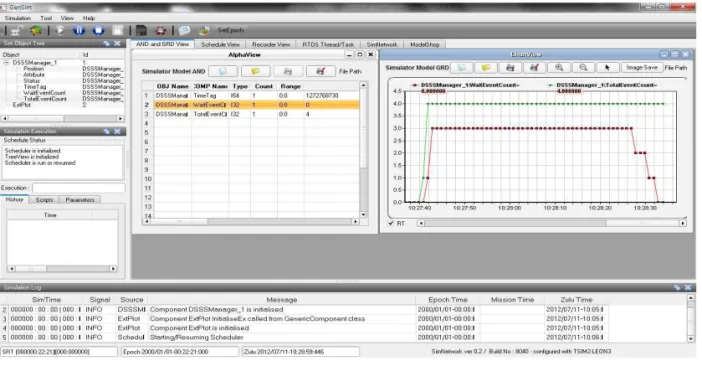
Task: Open the Simulation menu
Action: pyautogui.click(x=18, y=18)
